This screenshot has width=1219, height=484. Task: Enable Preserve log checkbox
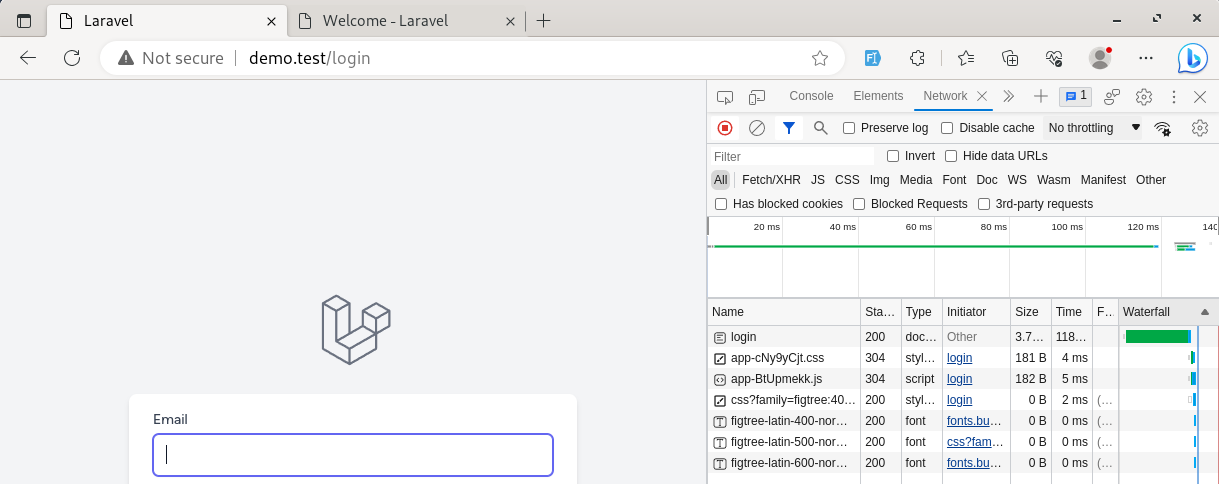click(849, 128)
